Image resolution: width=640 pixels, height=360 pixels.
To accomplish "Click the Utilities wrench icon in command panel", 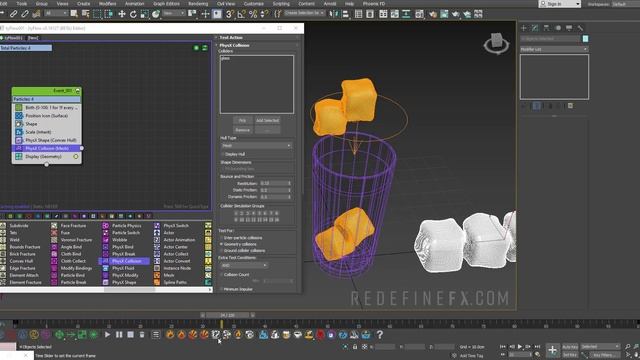I will 580,28.
